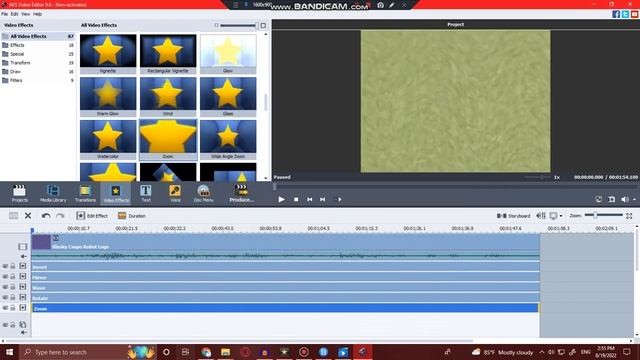Toggle visibility of Mirror effect track
This screenshot has height=360, width=640.
[x=5, y=276]
